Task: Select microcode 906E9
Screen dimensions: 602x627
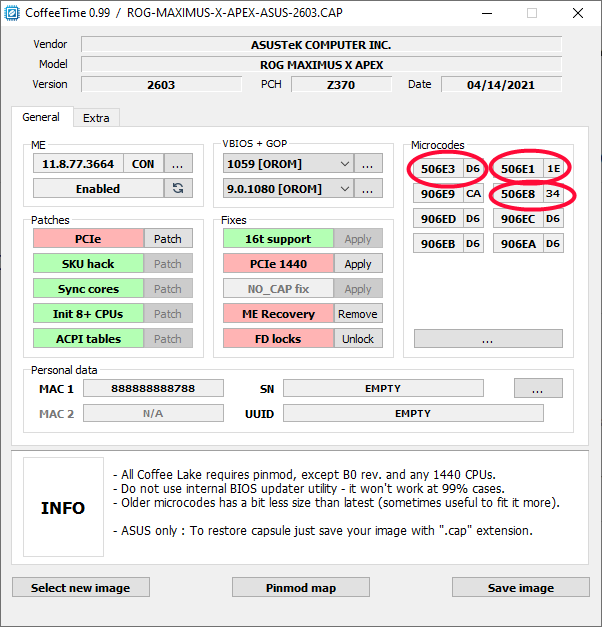Action: [x=438, y=194]
